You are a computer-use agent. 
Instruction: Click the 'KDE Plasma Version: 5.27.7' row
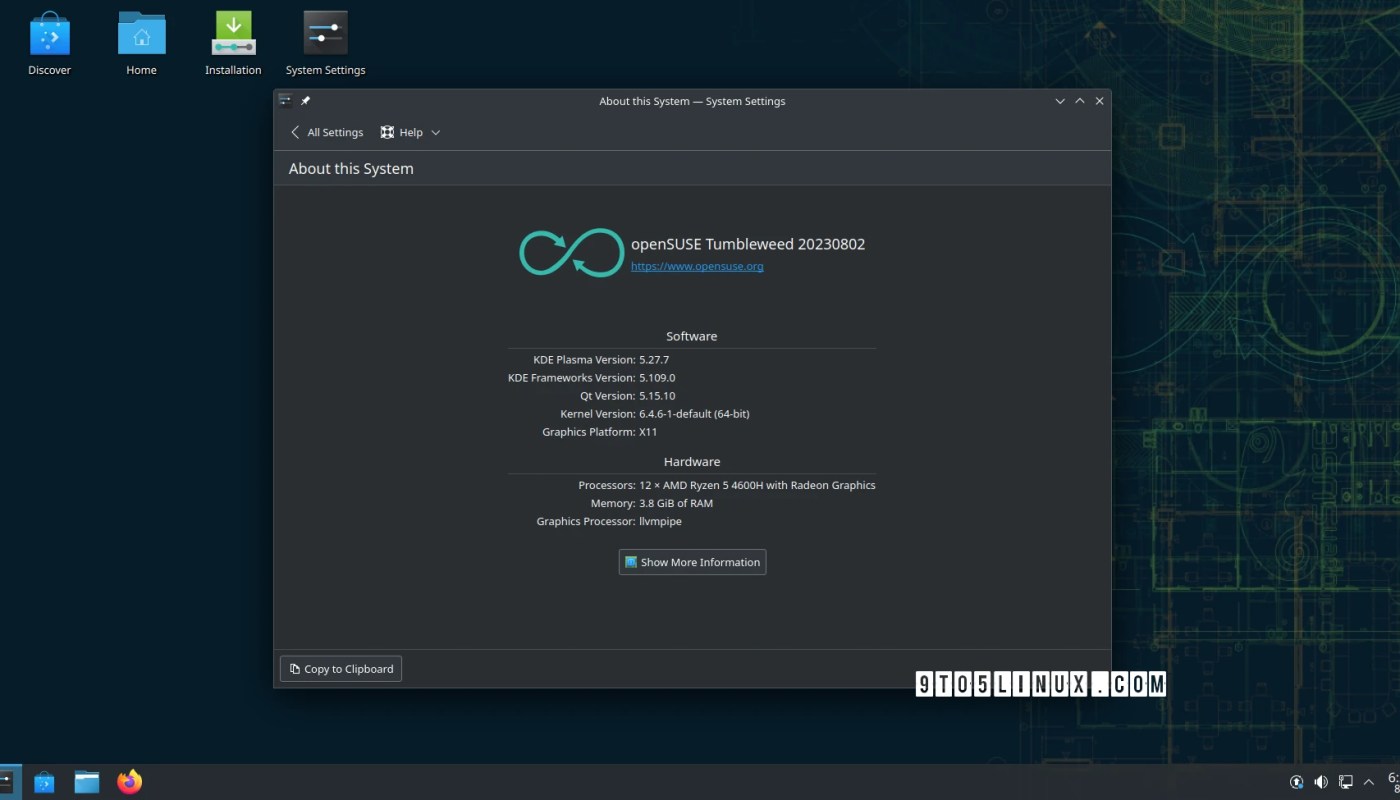click(x=601, y=360)
